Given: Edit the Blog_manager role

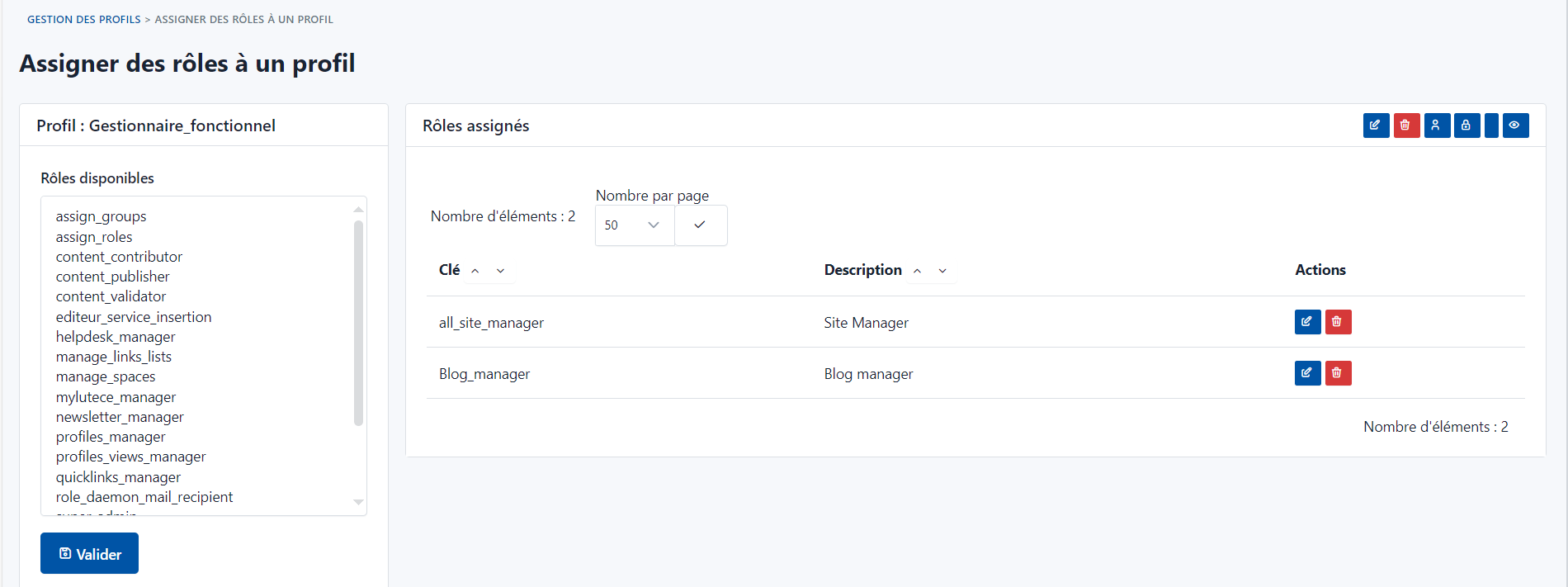Looking at the screenshot, I should point(1307,373).
